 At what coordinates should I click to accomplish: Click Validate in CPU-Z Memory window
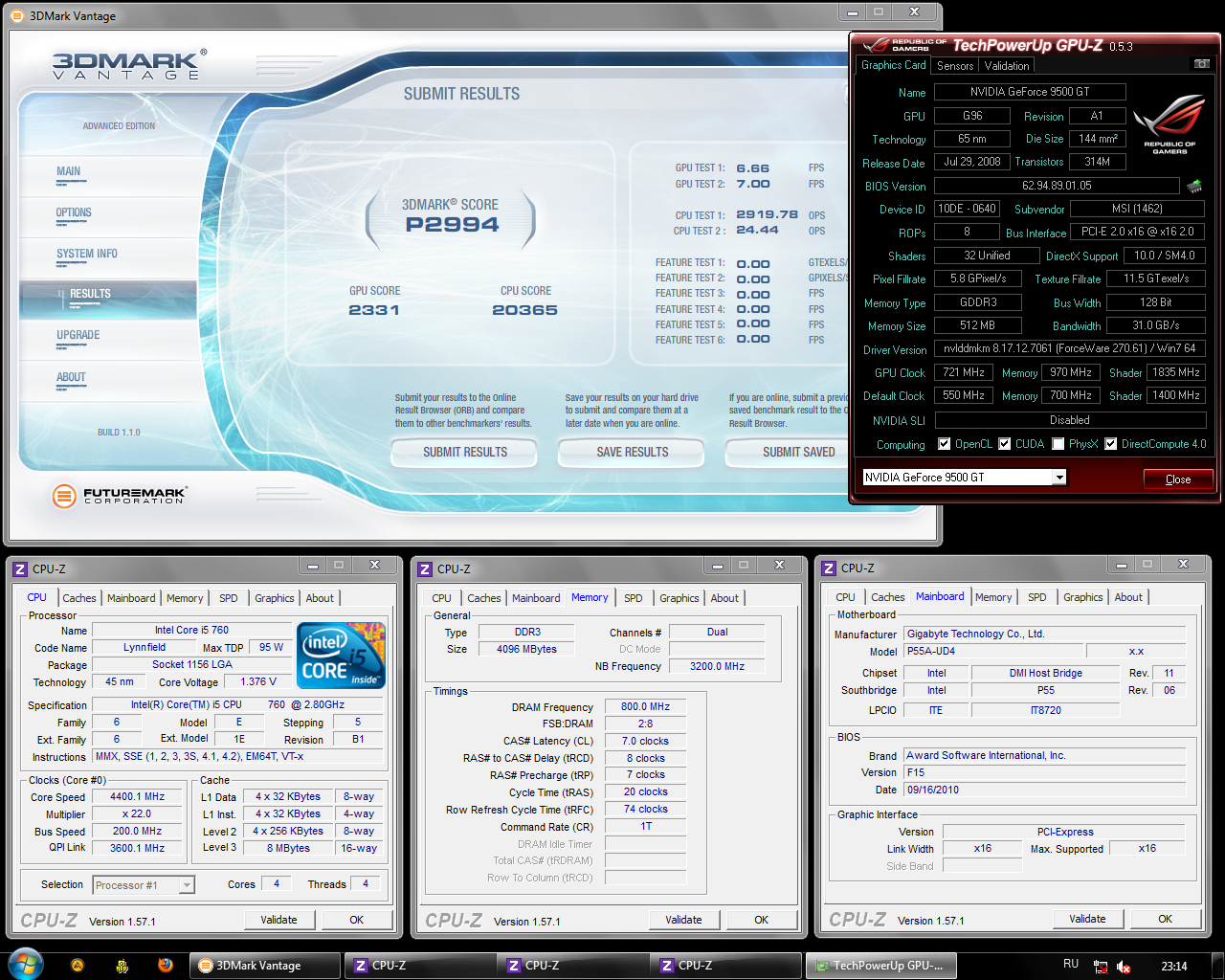(683, 920)
